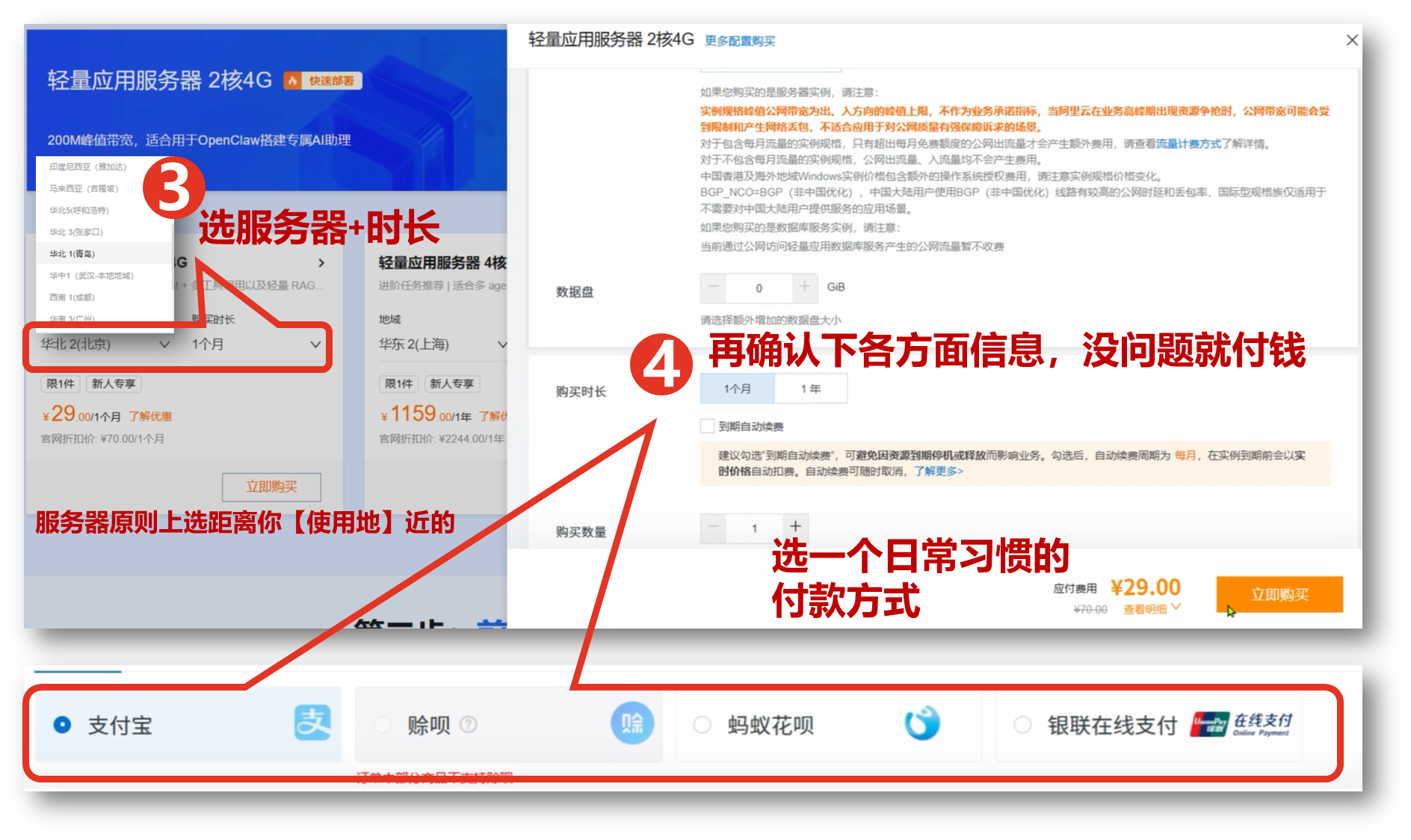Choose 华北 1(青岛) in the region list
This screenshot has width=1411, height=840.
point(105,253)
